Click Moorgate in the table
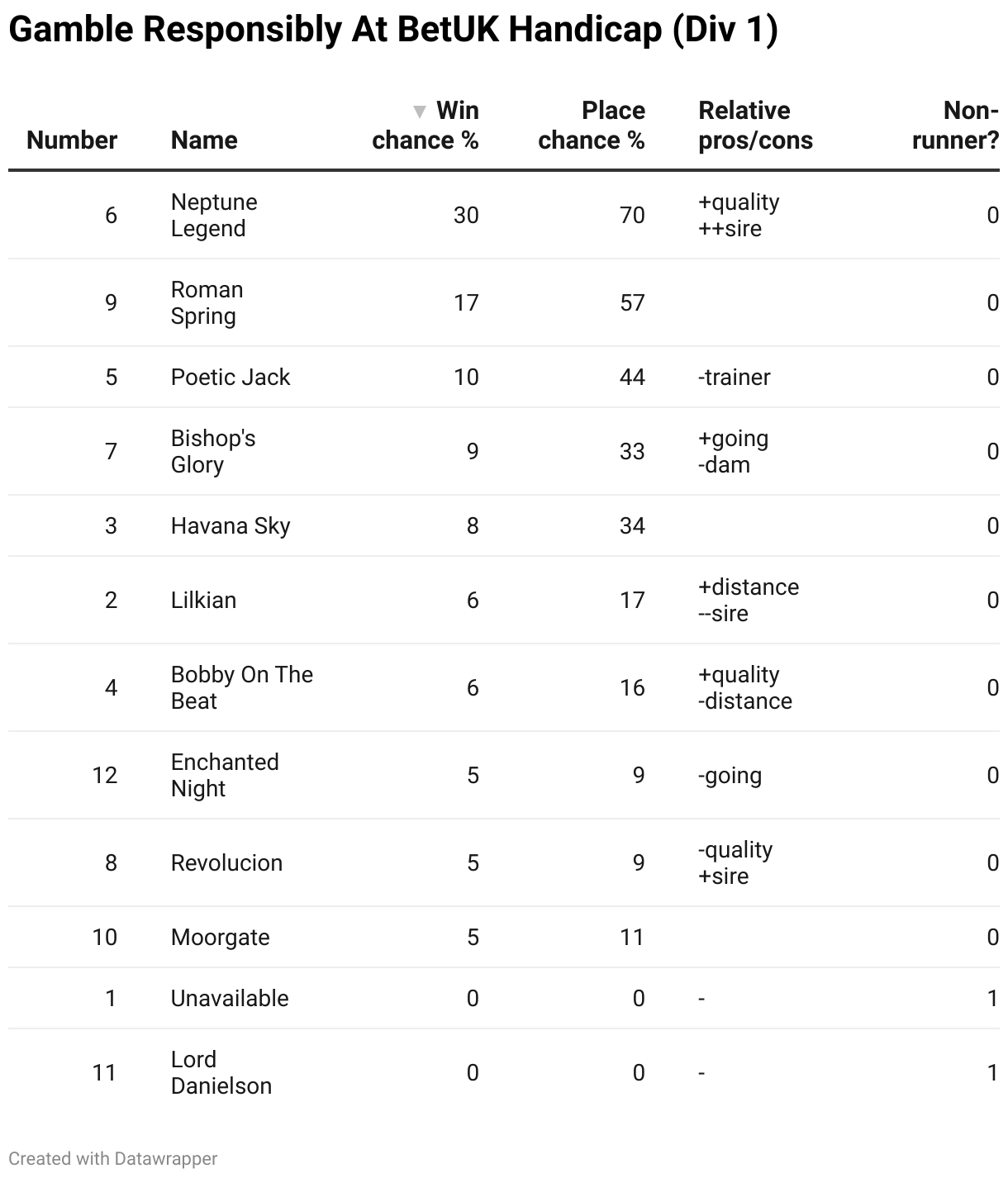Screen dimensions: 1008x1178 point(221,938)
